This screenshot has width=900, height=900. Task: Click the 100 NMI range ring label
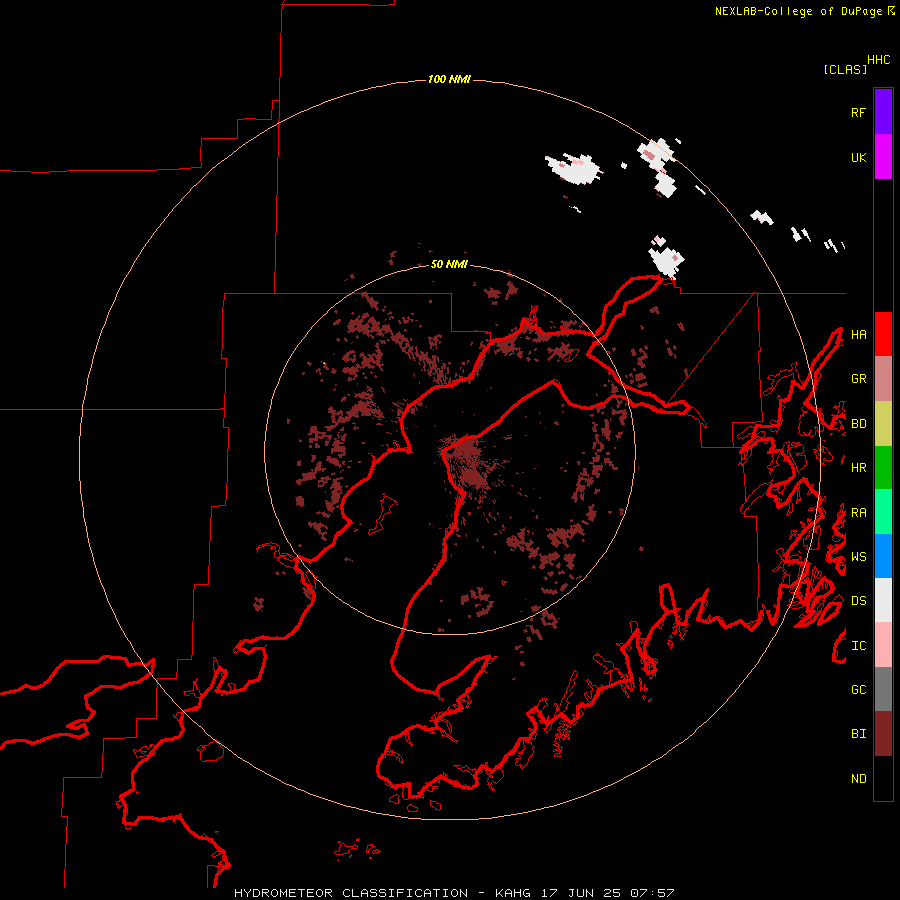tap(449, 79)
